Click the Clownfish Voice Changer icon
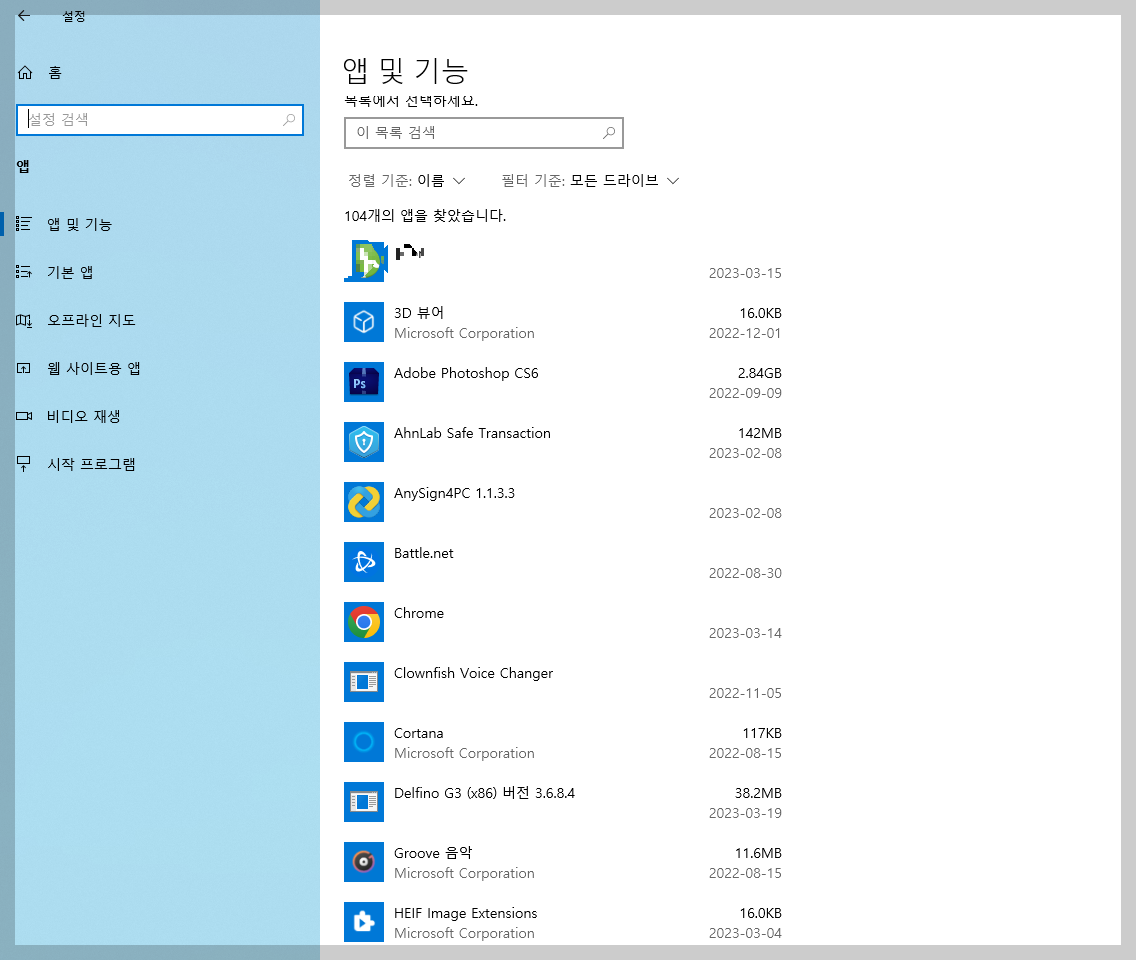 point(364,682)
